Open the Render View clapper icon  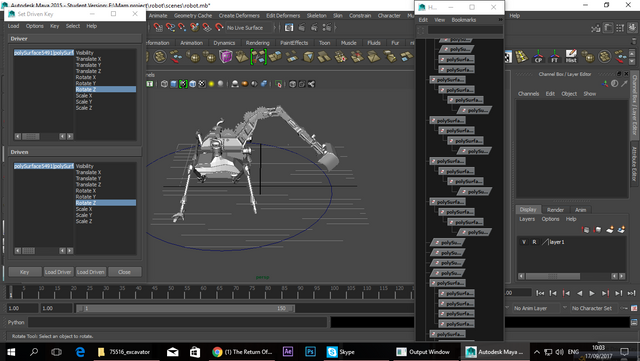coord(289,27)
